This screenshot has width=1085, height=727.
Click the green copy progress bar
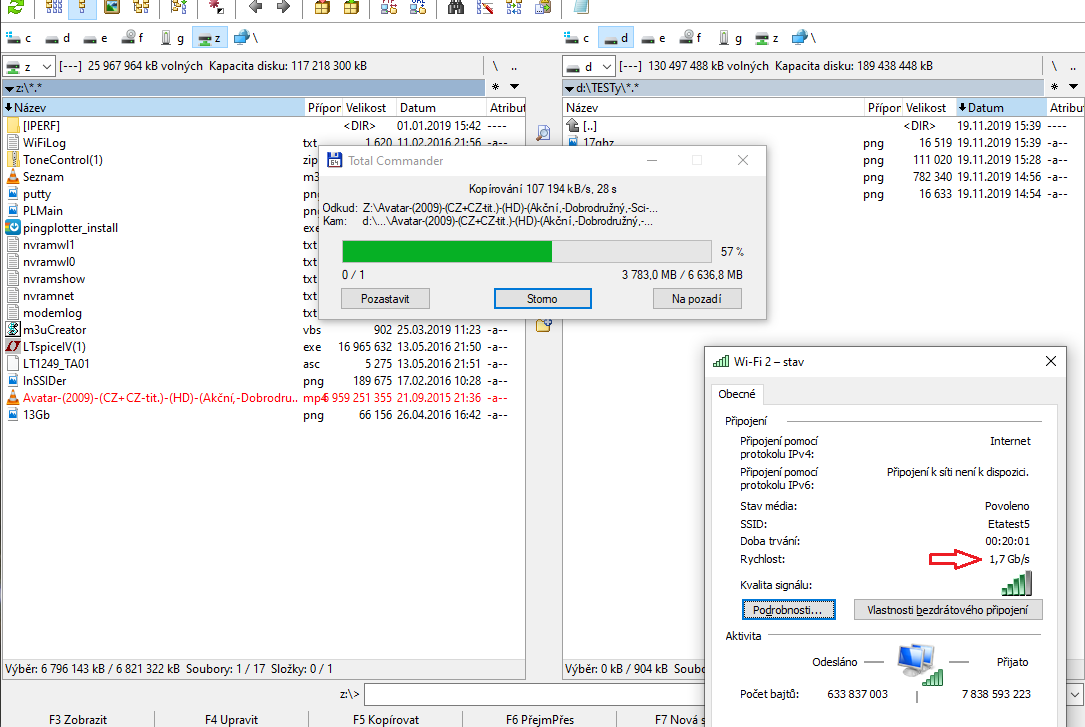click(527, 251)
